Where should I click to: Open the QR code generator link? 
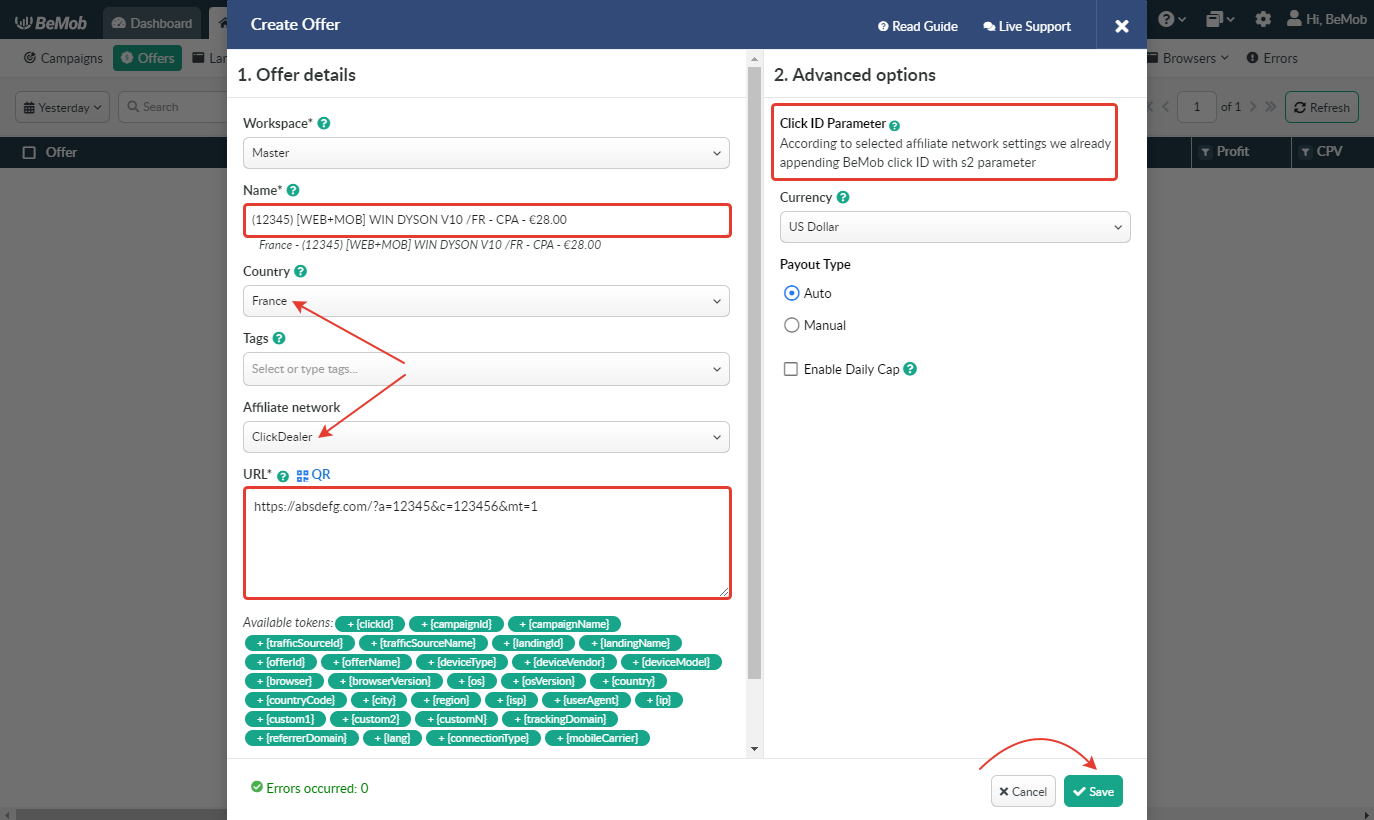click(x=313, y=474)
